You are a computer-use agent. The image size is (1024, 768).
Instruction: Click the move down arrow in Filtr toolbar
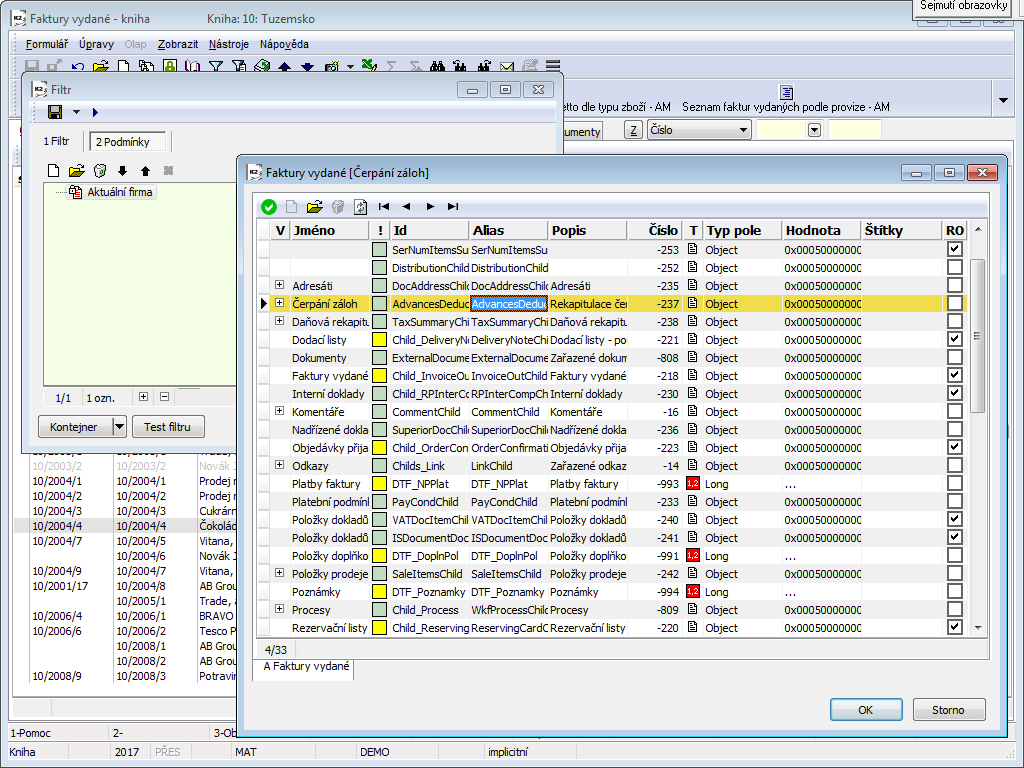(x=123, y=171)
